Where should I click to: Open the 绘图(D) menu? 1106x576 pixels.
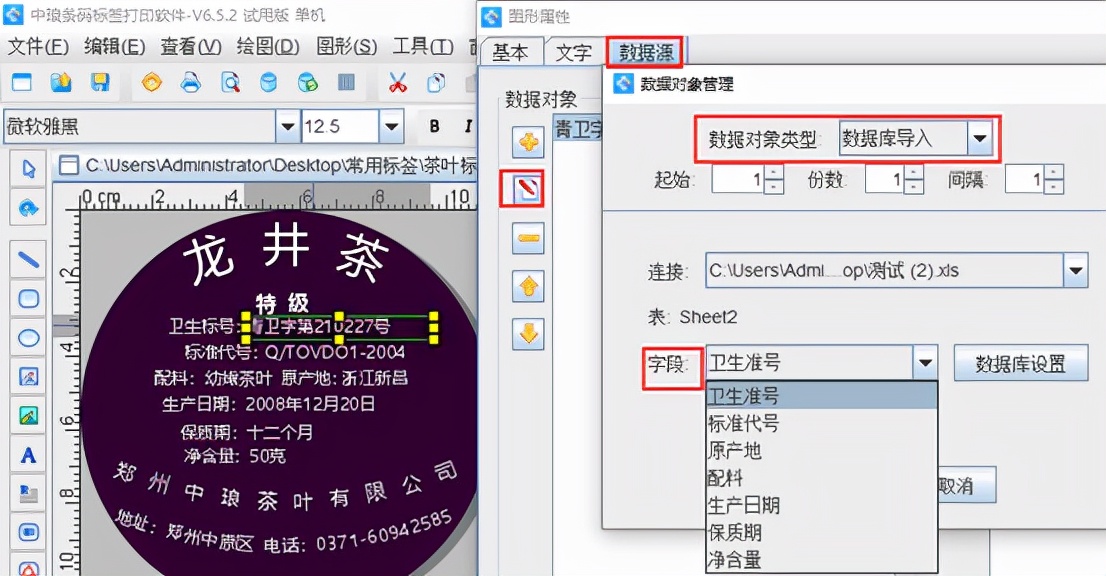pos(268,47)
